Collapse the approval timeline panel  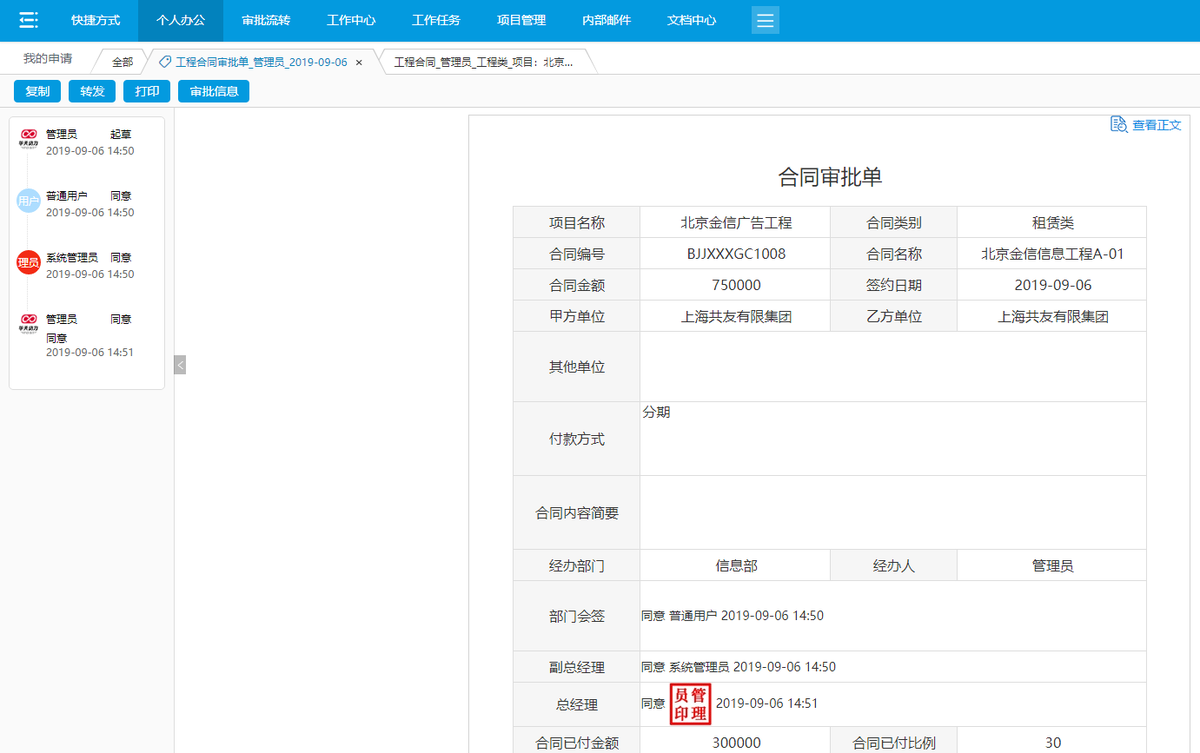pyautogui.click(x=180, y=364)
